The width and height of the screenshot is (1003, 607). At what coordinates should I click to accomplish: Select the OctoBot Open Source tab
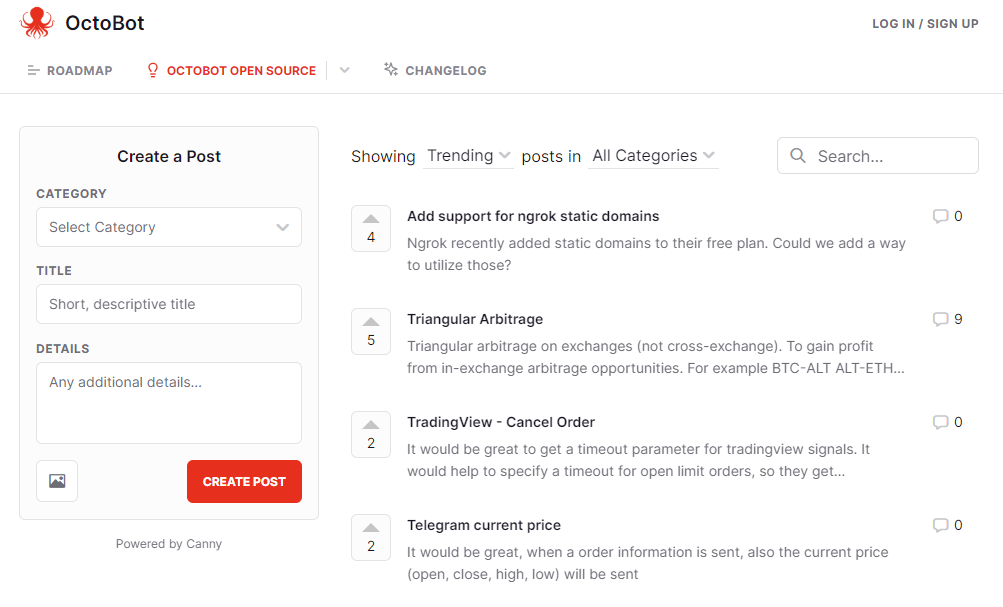(232, 70)
